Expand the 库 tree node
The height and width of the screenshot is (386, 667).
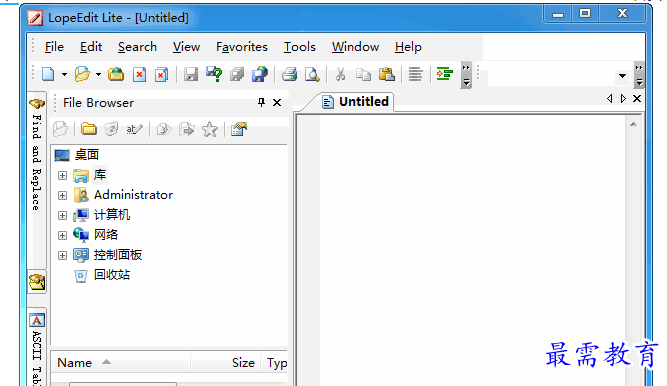coord(63,175)
